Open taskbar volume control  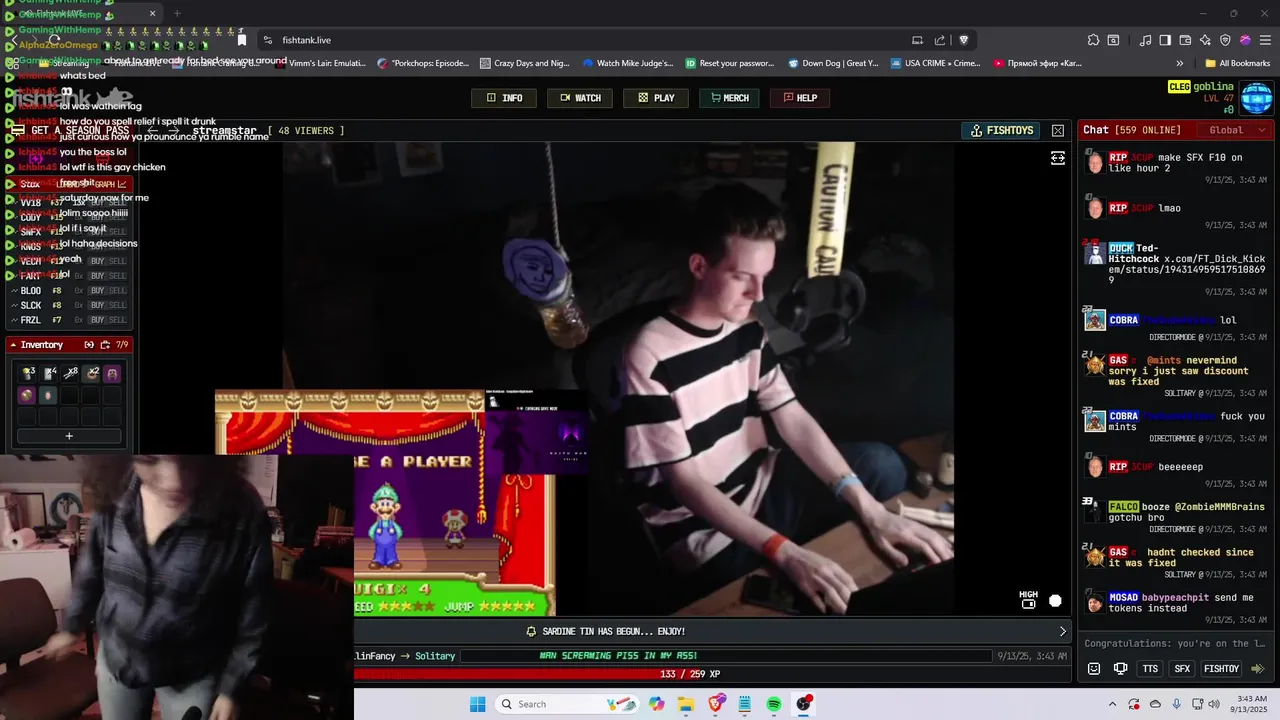(x=1214, y=704)
